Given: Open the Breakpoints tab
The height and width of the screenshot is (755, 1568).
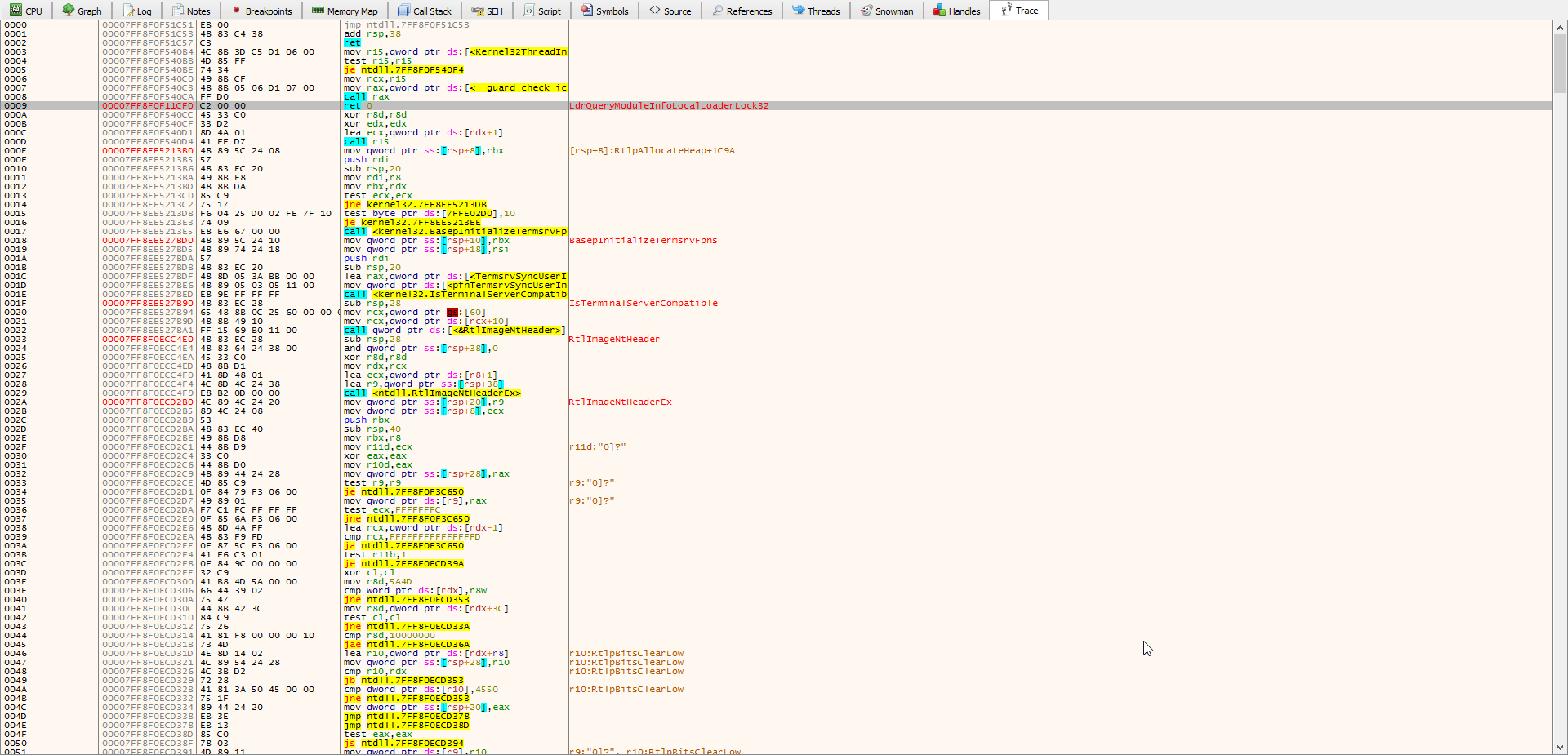Looking at the screenshot, I should pos(261,11).
